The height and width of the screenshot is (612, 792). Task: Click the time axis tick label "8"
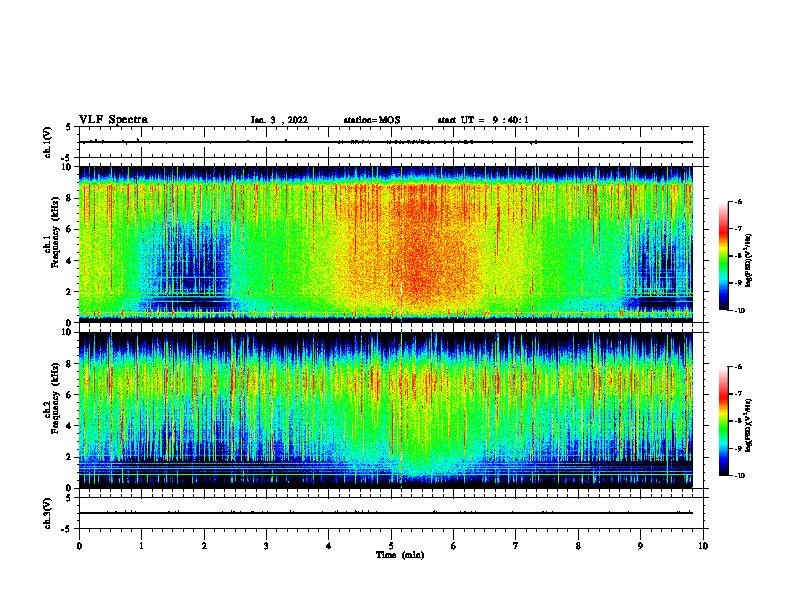coord(578,546)
